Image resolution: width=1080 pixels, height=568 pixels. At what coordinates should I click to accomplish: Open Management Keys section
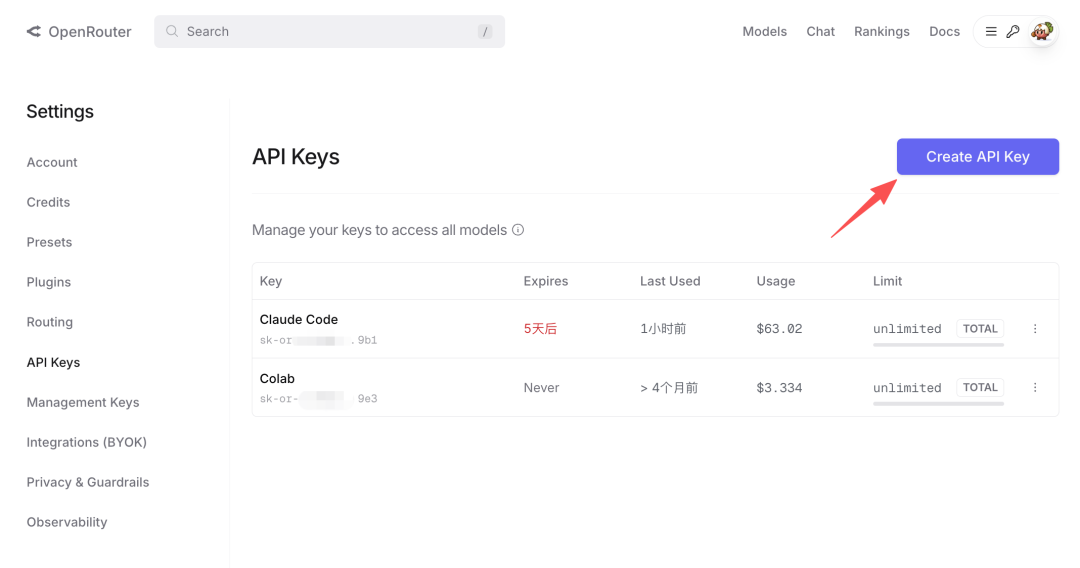point(83,402)
